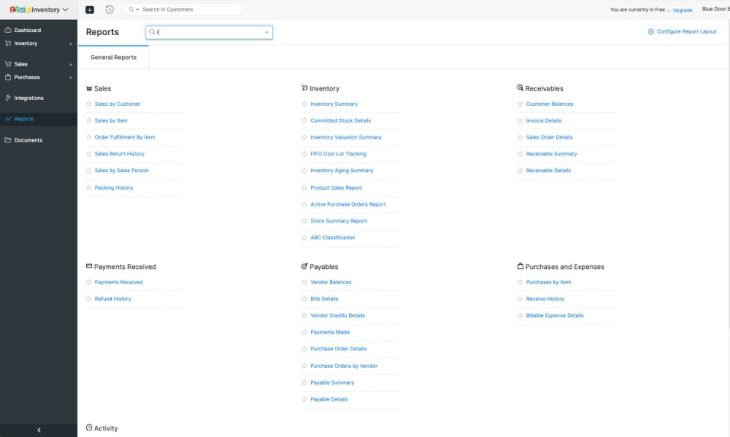Open the FIFO Cost Lot Tracking report
The width and height of the screenshot is (730, 437).
click(338, 154)
